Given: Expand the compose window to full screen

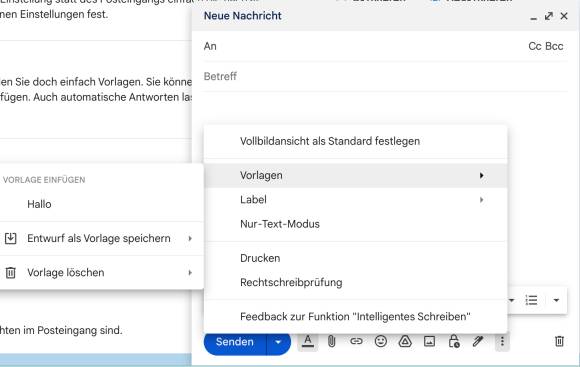Looking at the screenshot, I should click(549, 16).
